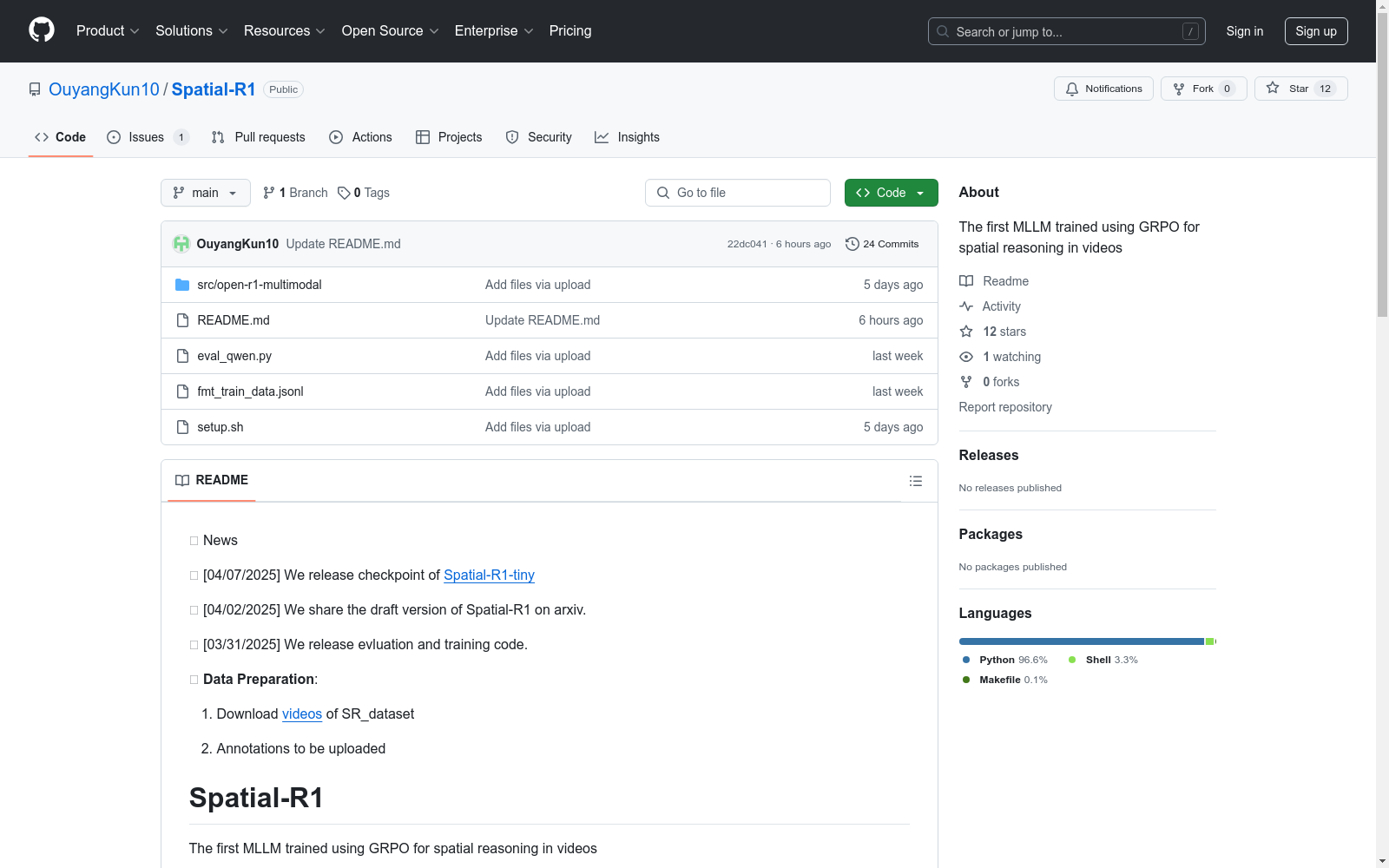Screen dimensions: 1389x868
Task: Expand the Product menu
Action: pos(108,31)
